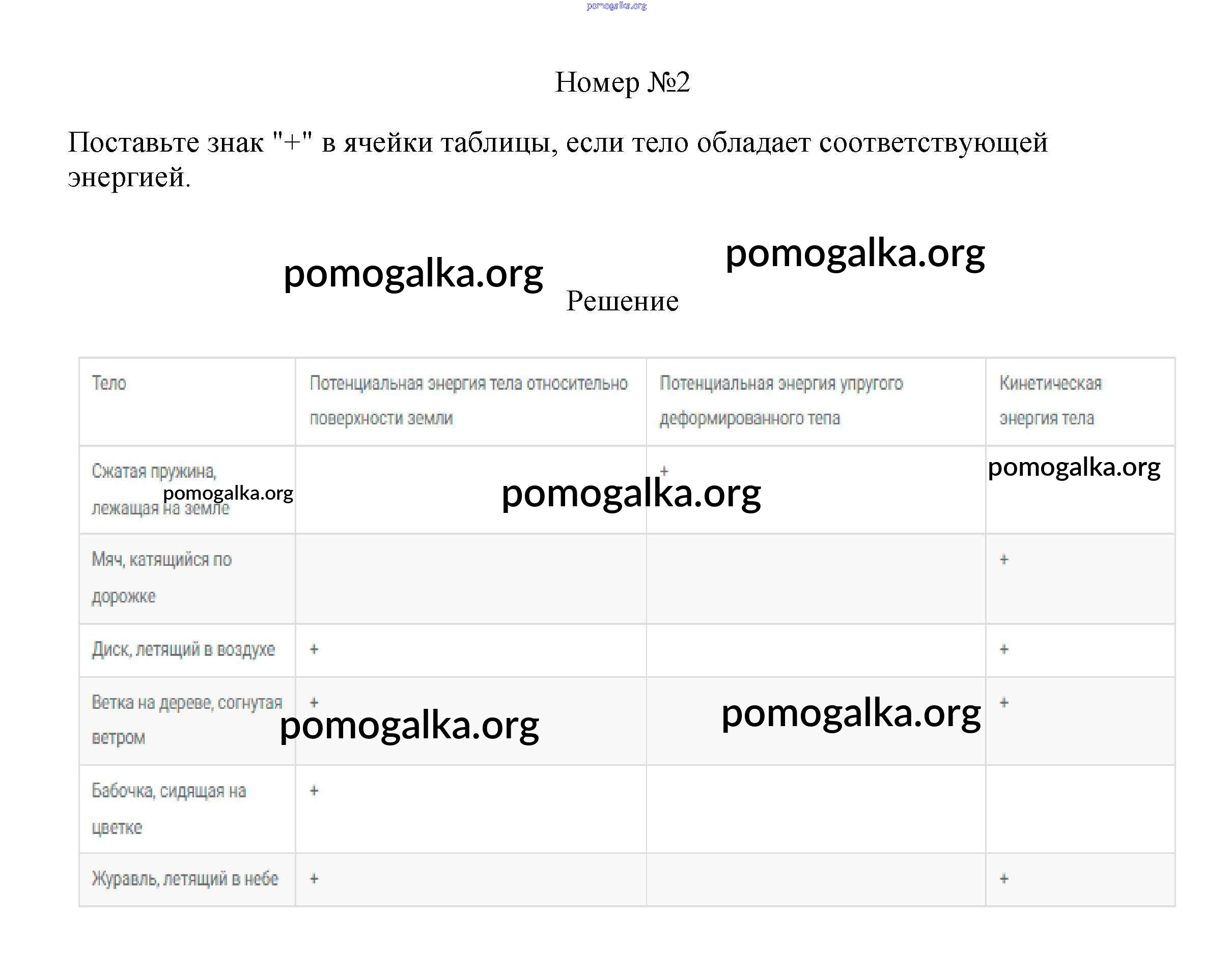Click the kinetic energy plus for the crane row
The width and height of the screenshot is (1232, 979).
pos(1004,878)
